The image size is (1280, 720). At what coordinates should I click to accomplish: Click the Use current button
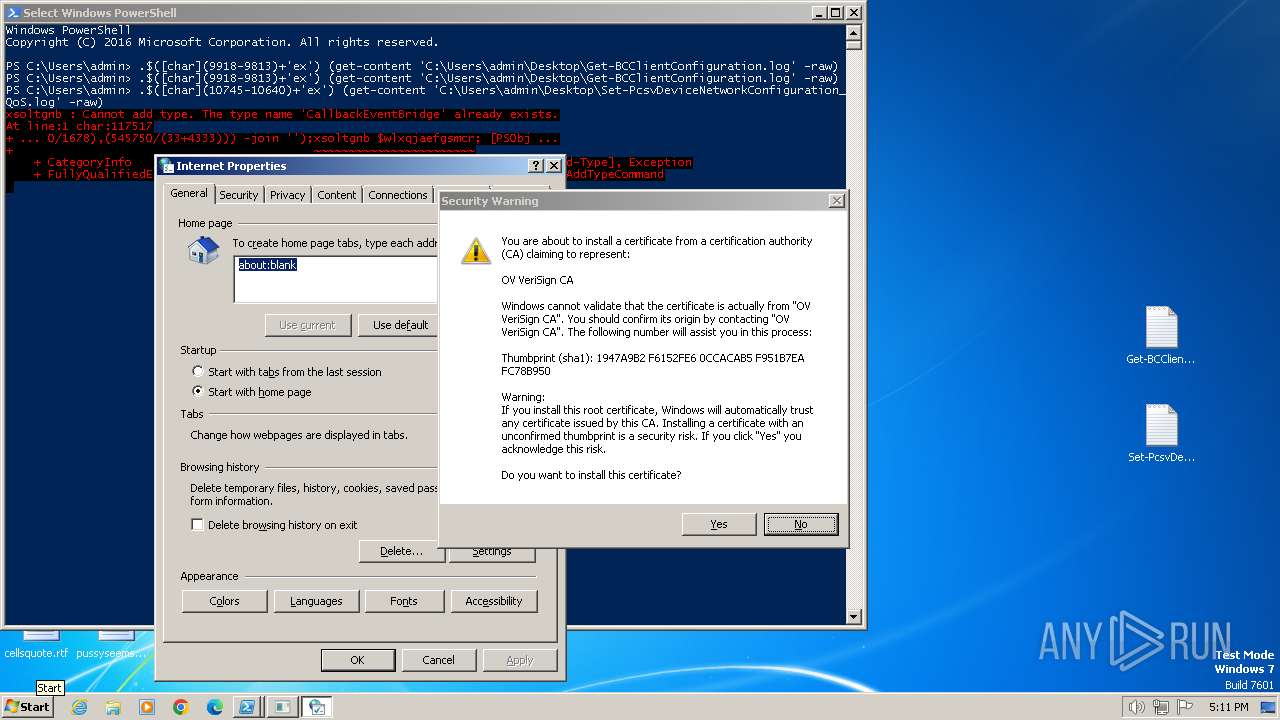[307, 325]
